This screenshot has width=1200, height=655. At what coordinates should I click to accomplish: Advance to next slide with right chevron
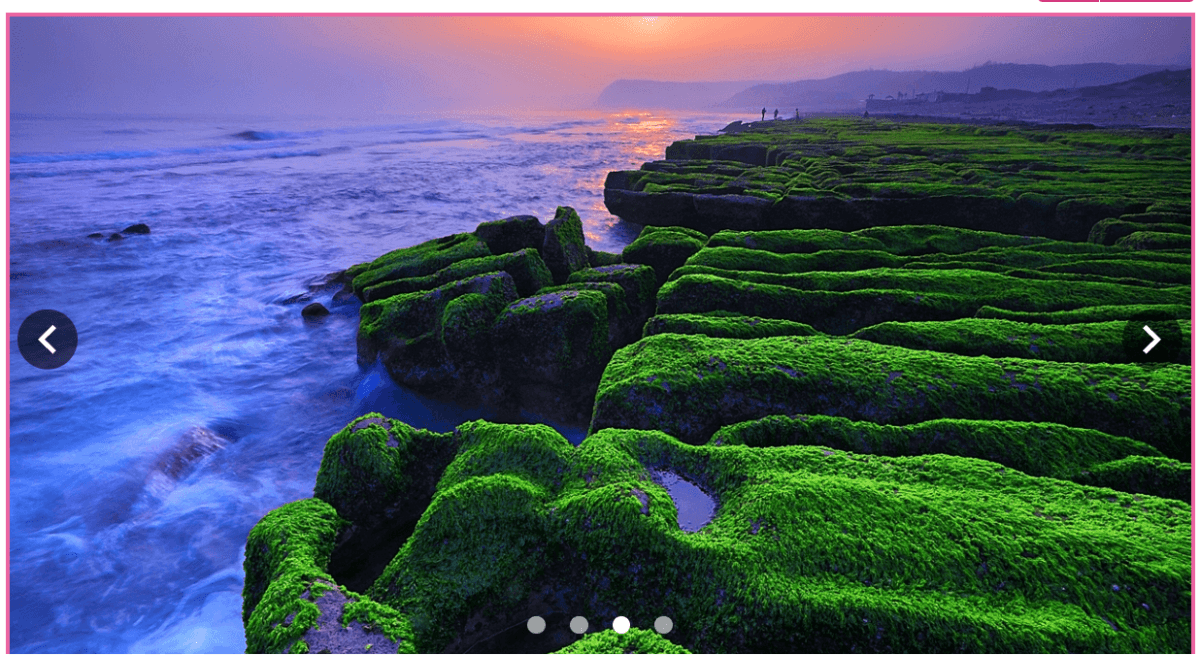click(1151, 340)
